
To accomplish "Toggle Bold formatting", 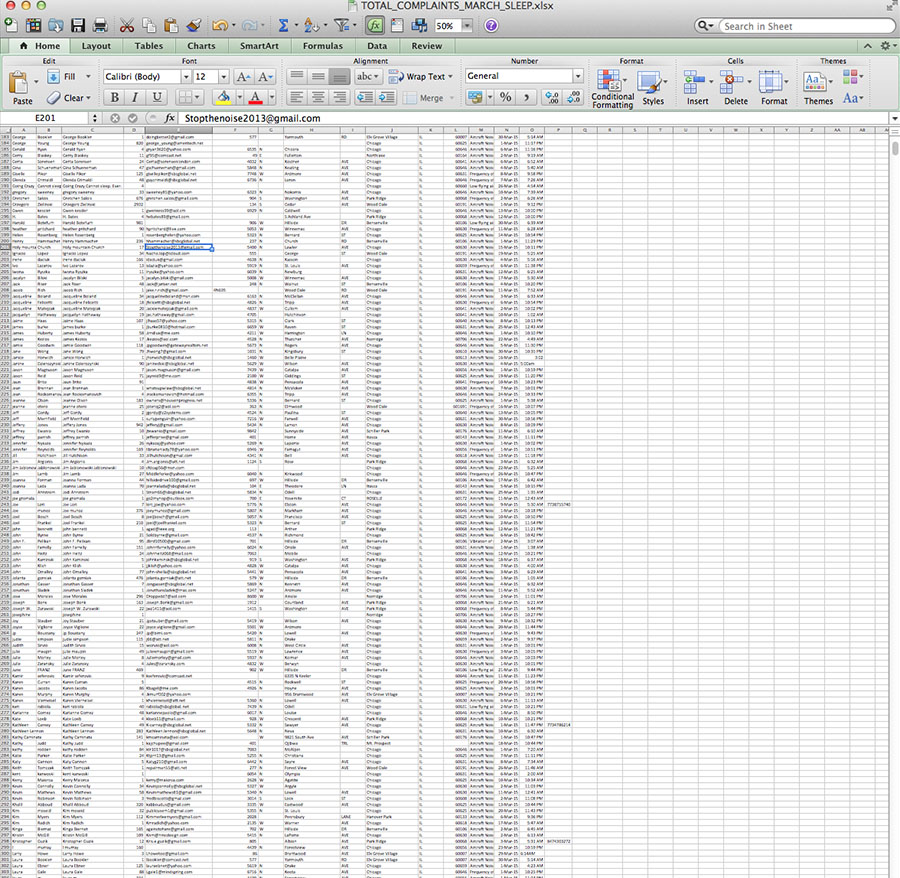I will [114, 97].
